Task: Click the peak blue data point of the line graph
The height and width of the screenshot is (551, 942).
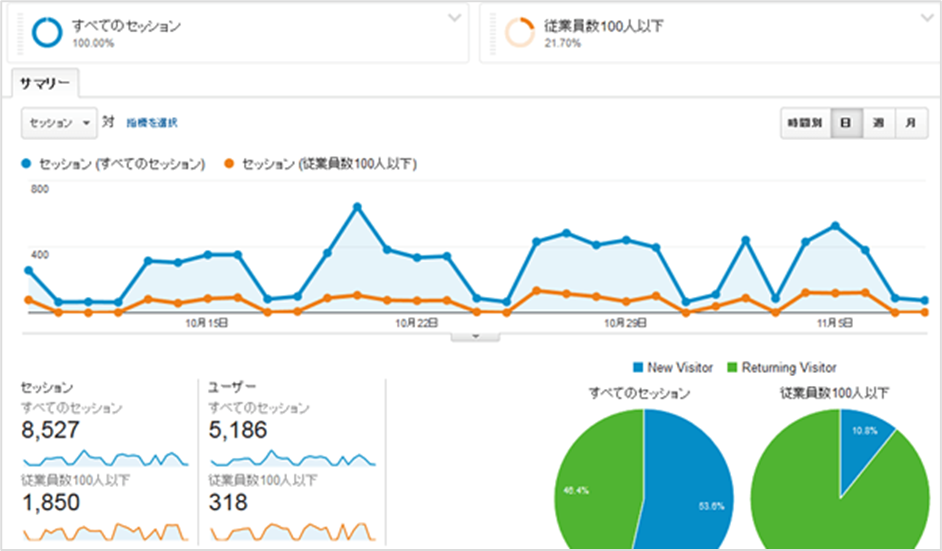Action: (x=357, y=207)
